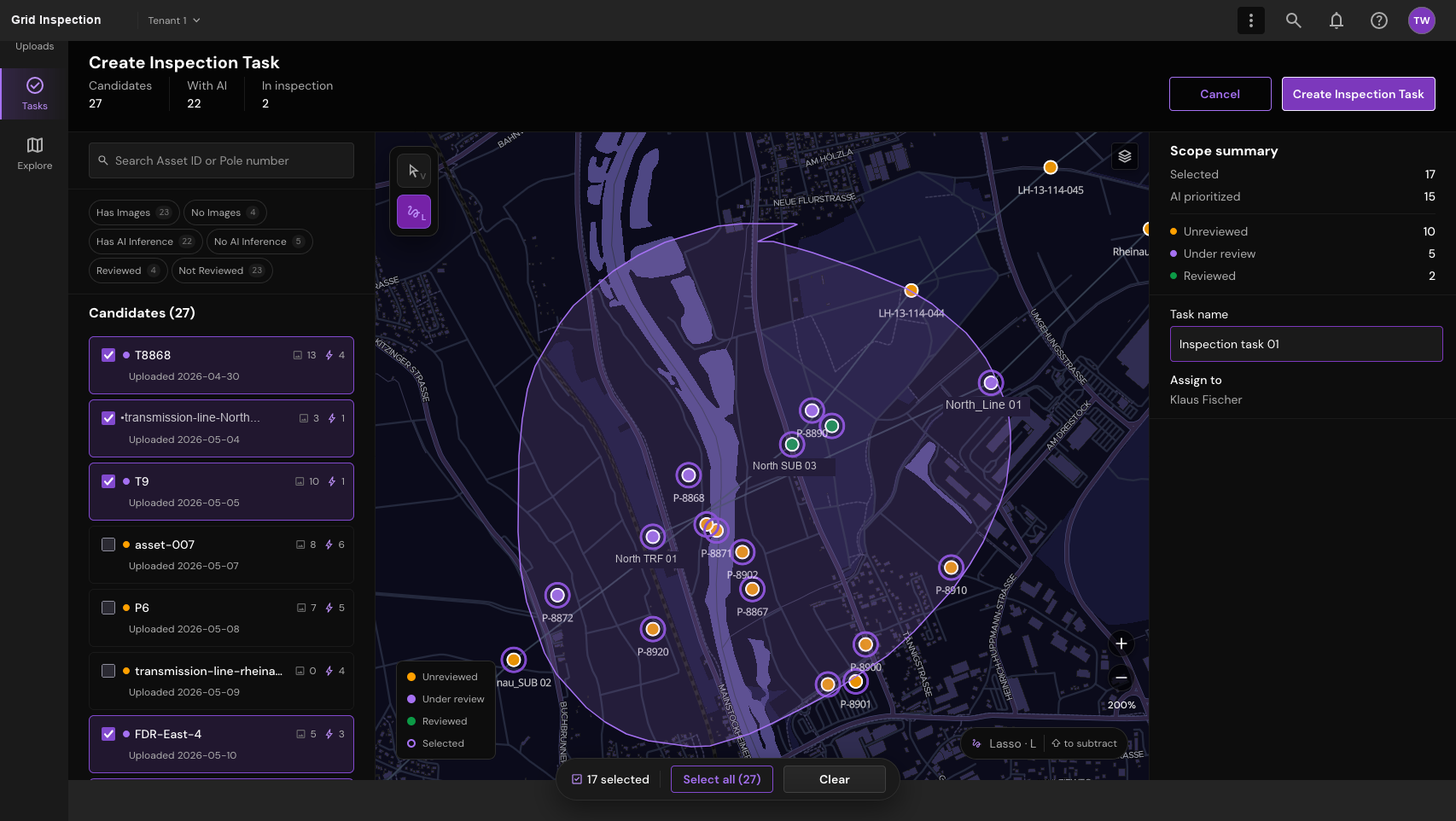Open Uploads in sidebar
This screenshot has height=821, width=1456.
coord(35,46)
